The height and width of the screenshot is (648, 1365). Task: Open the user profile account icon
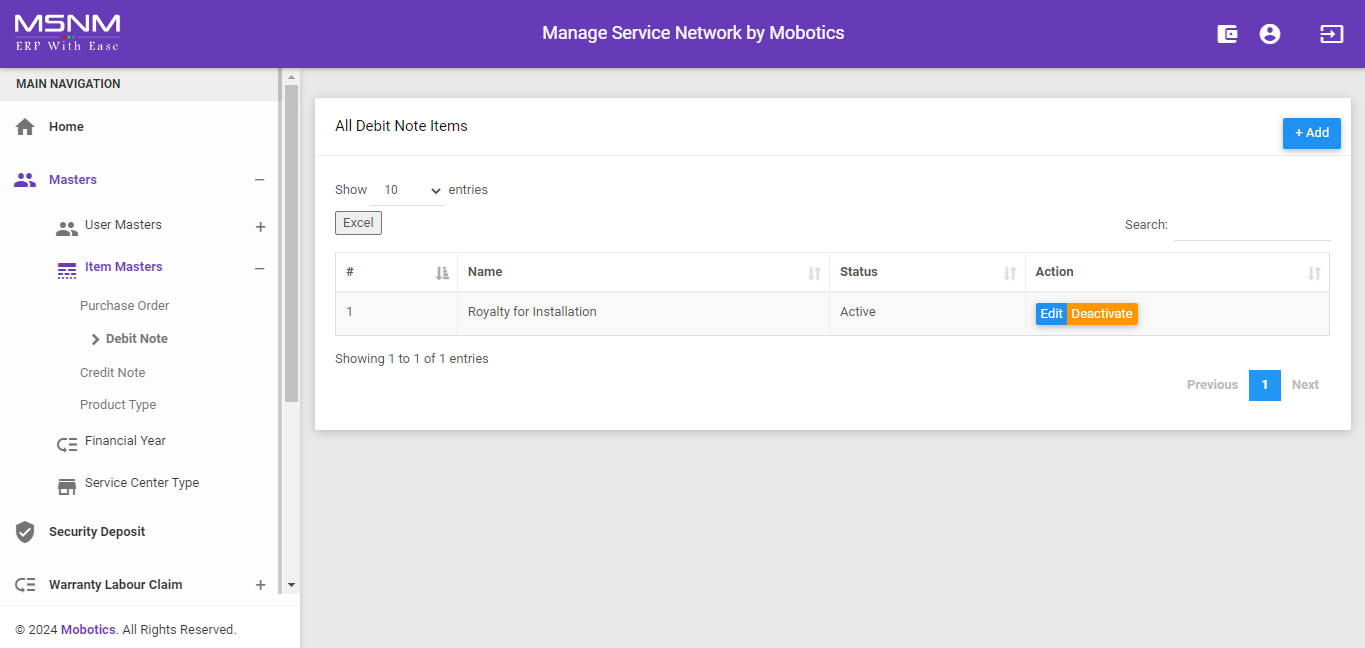[x=1270, y=34]
